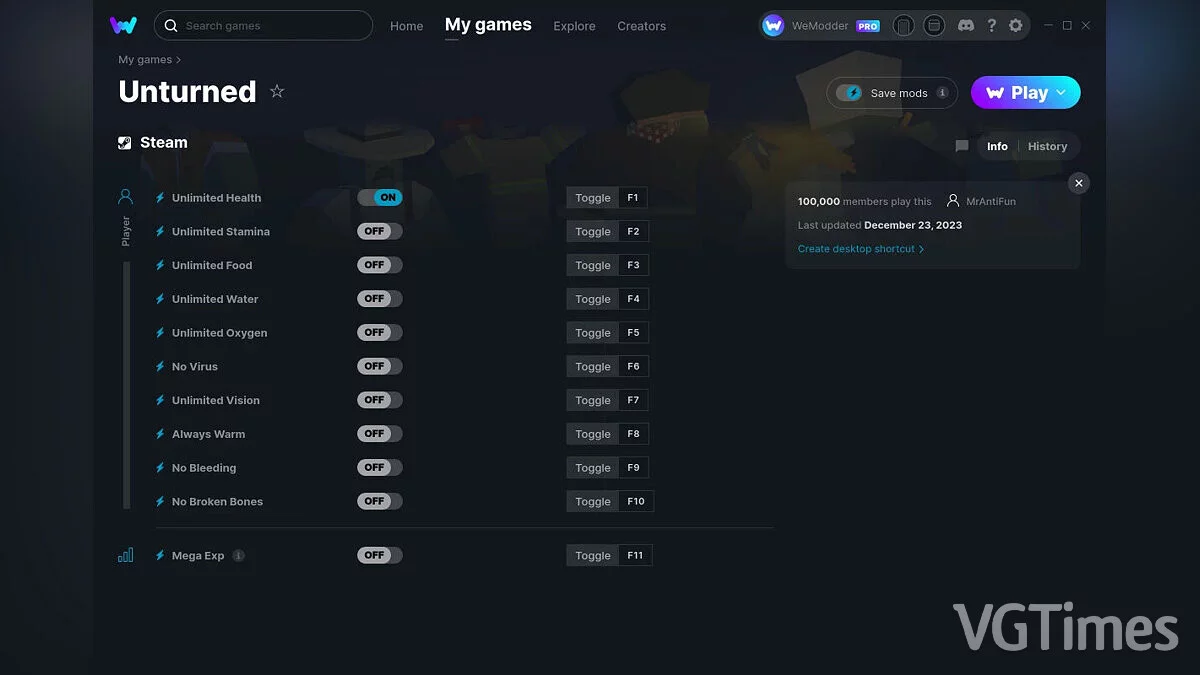The image size is (1200, 675).
Task: Click the Unlimited Oxygen label
Action: 219,333
